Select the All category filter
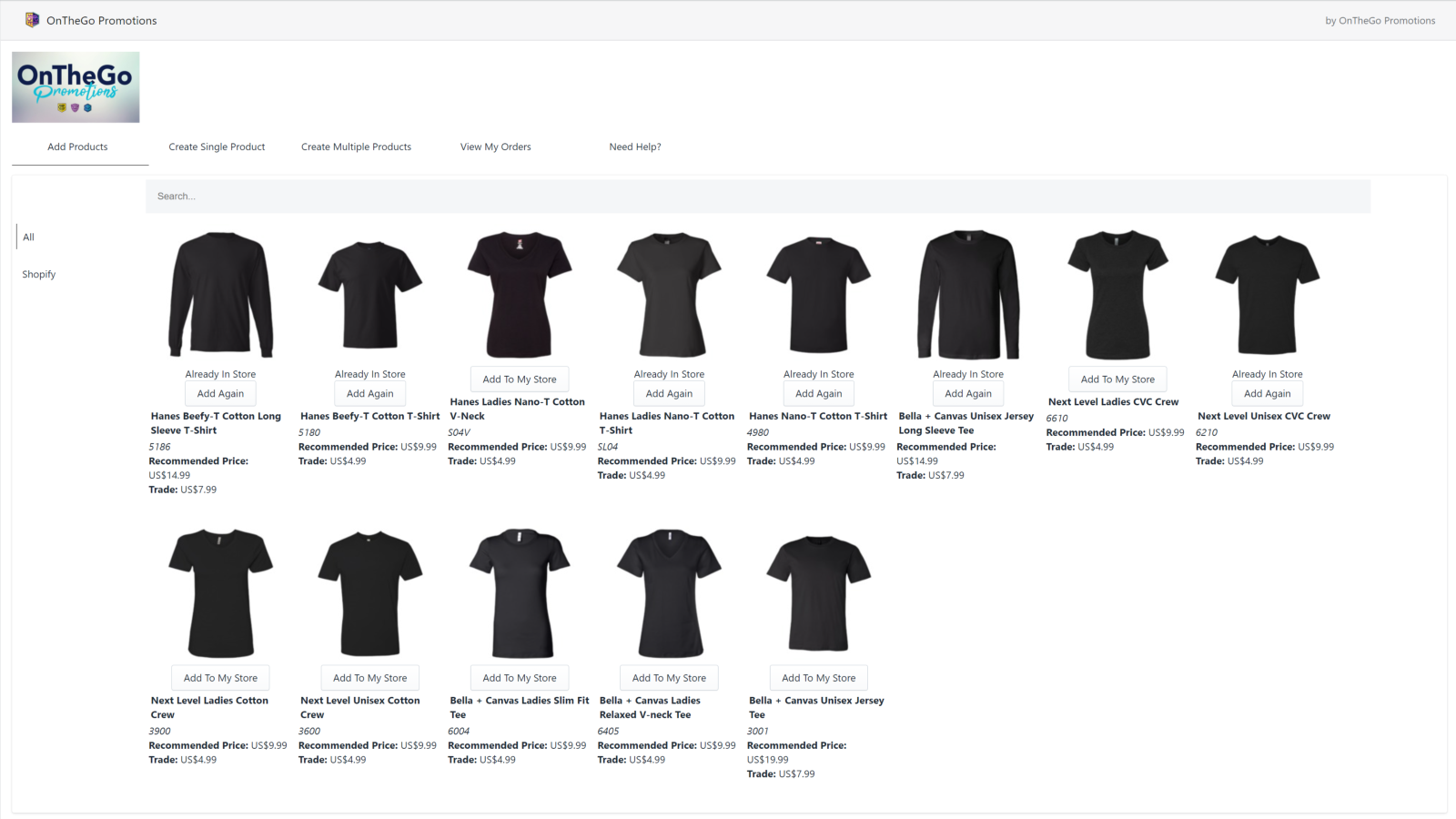Screen dimensions: 1456x819 tap(28, 238)
